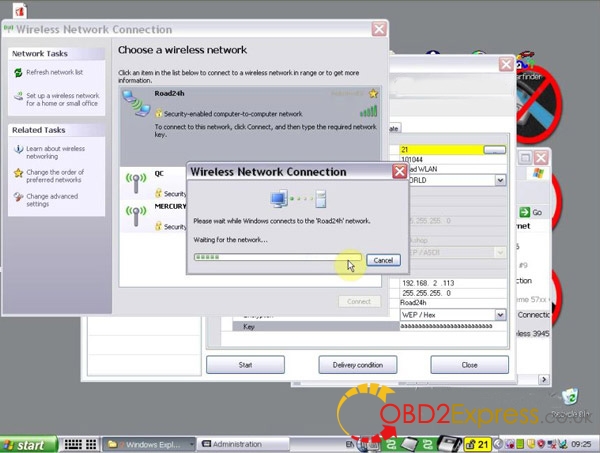600x453 pixels.
Task: Click the yellow 21 tray icon
Action: pyautogui.click(x=481, y=443)
